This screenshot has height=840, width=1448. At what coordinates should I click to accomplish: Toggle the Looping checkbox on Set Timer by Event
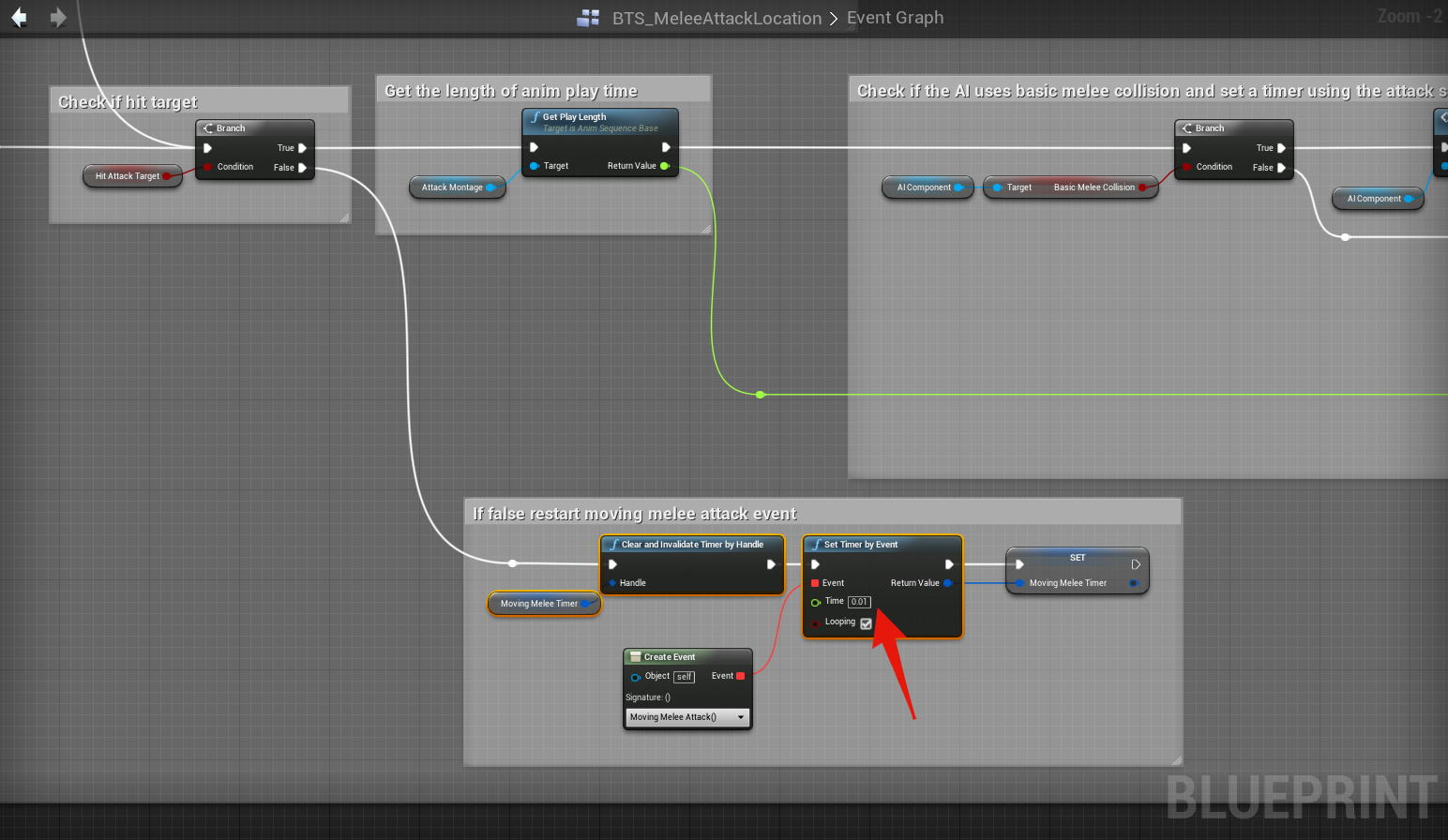point(866,623)
